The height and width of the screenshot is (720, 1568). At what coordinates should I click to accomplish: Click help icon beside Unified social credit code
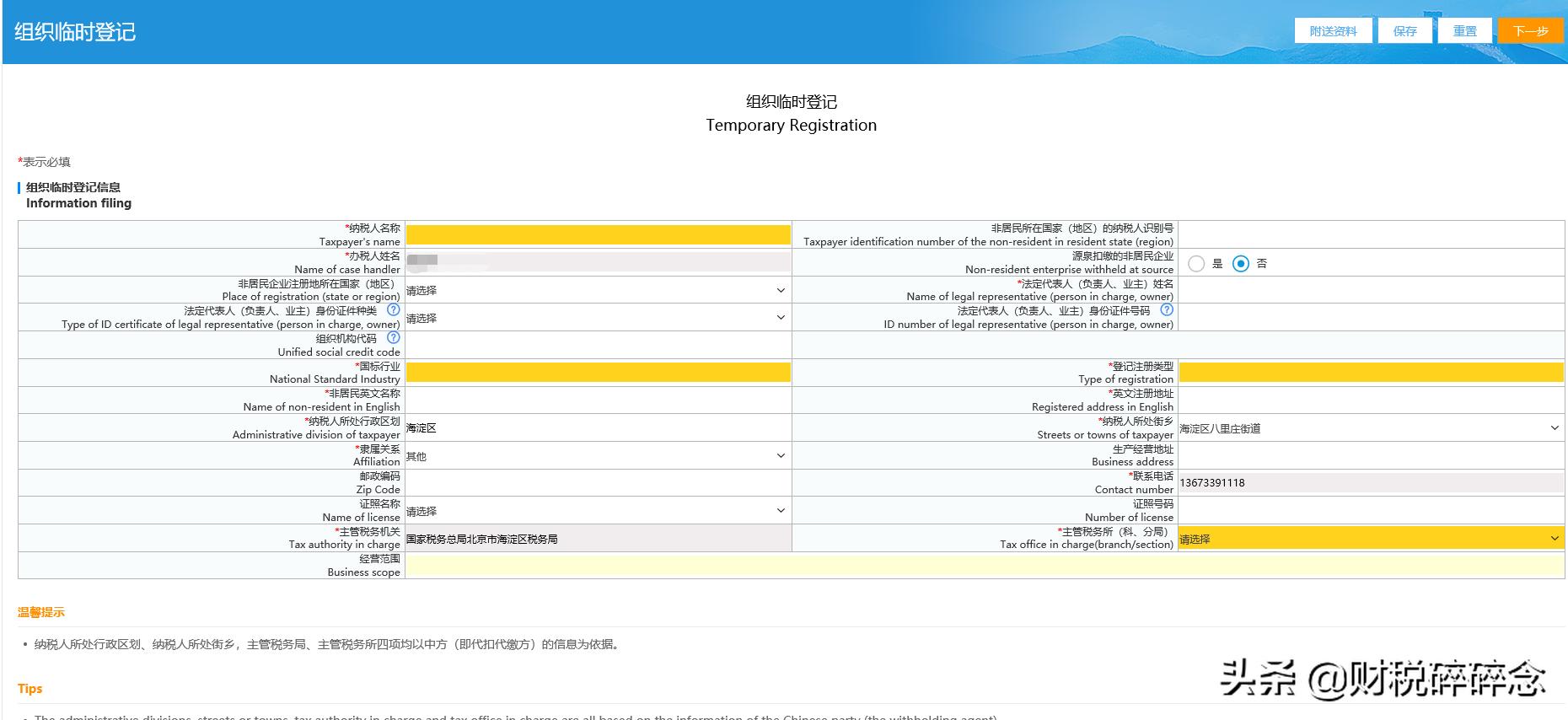(393, 338)
